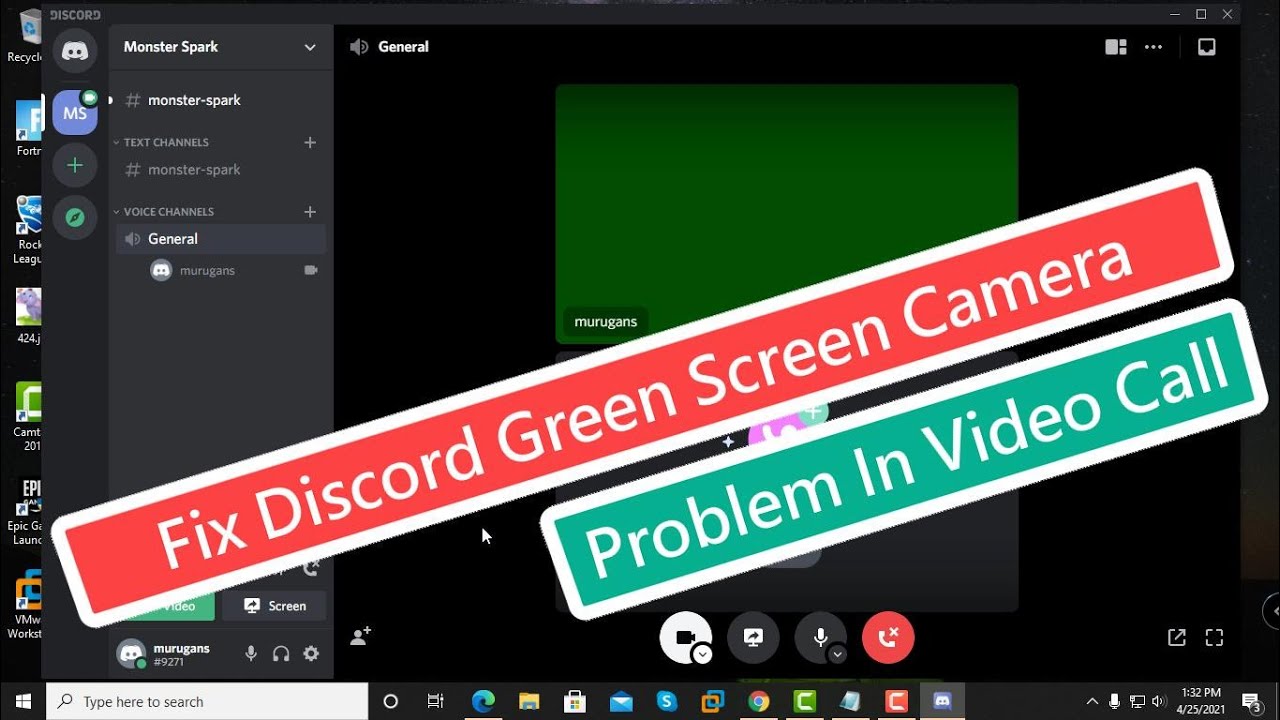Screen dimensions: 1280x720
Task: Open camera device options arrow
Action: (x=703, y=654)
